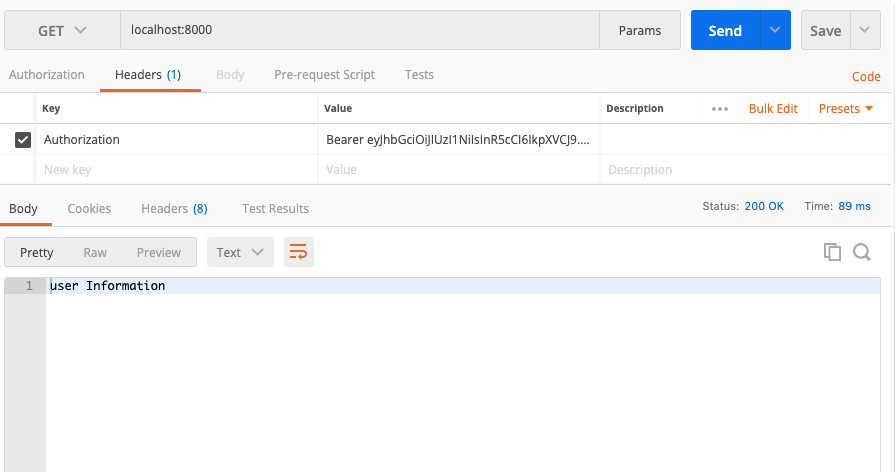Click the wrap lines icon in response toolbar
895x472 pixels.
coord(298,253)
